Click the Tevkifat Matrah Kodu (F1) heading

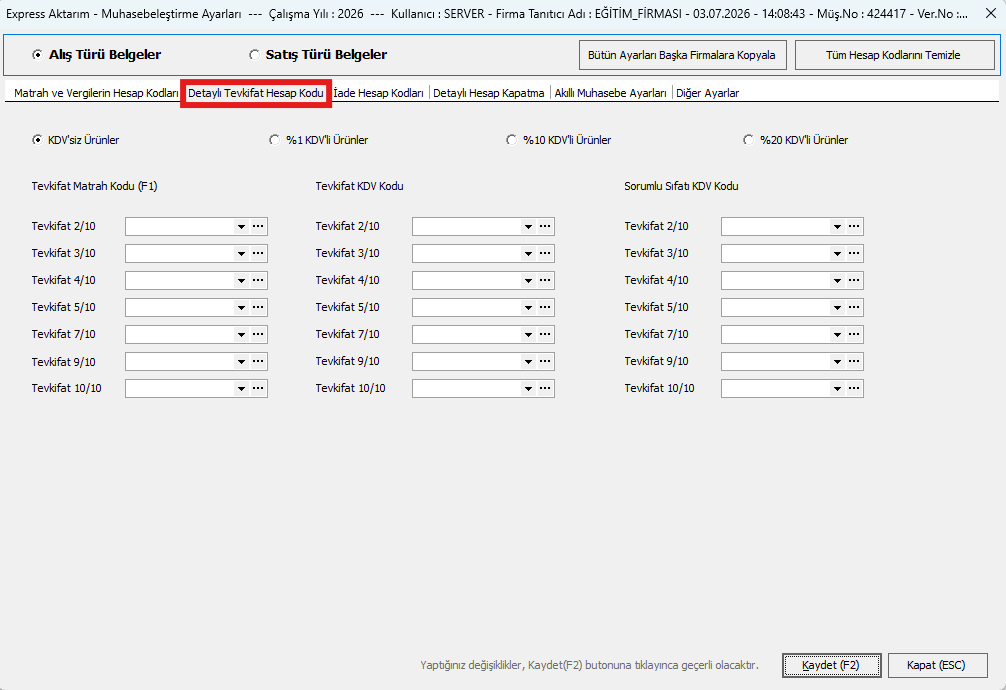(x=94, y=186)
